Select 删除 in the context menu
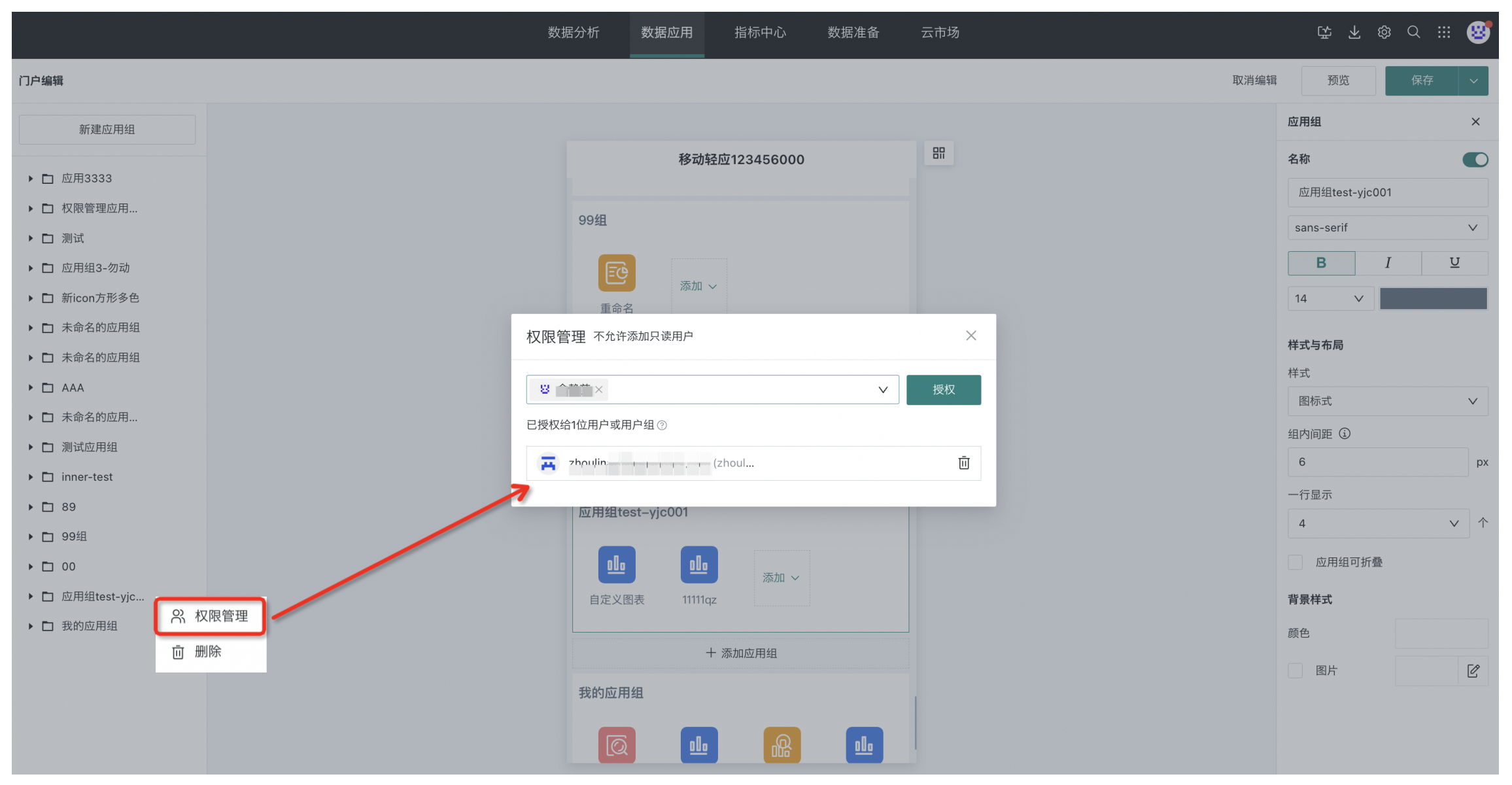Screen dimensions: 1512x785 tap(208, 652)
